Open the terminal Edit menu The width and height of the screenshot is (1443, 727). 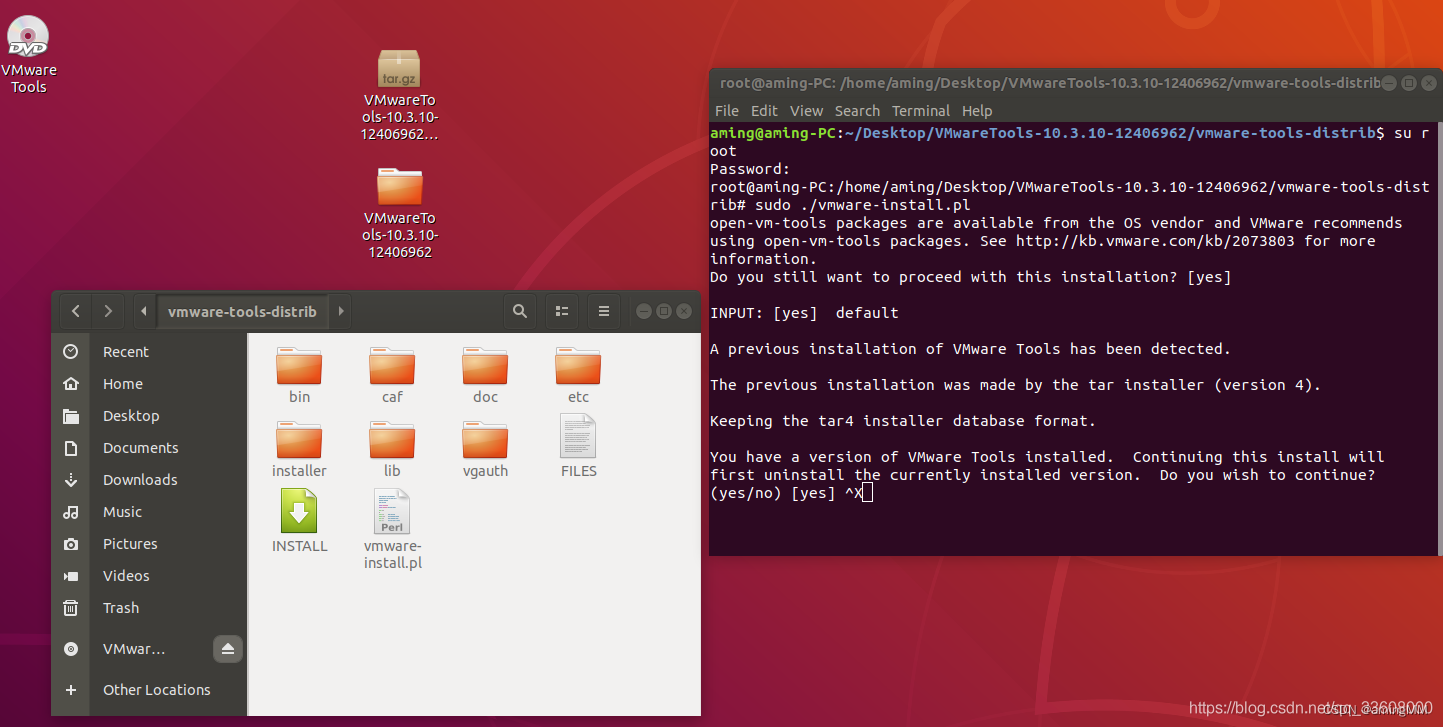coord(764,111)
